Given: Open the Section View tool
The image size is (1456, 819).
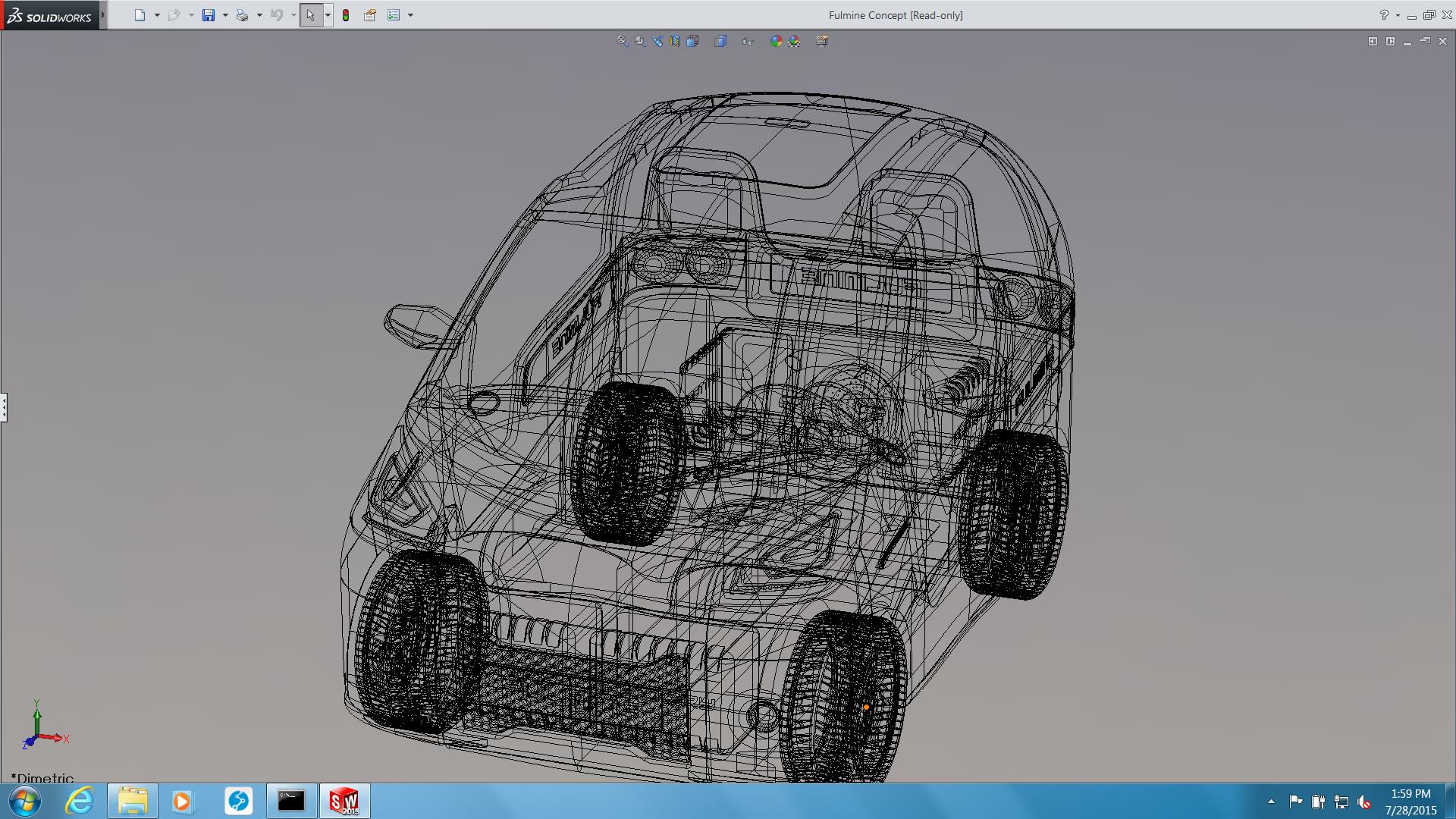Looking at the screenshot, I should (674, 42).
